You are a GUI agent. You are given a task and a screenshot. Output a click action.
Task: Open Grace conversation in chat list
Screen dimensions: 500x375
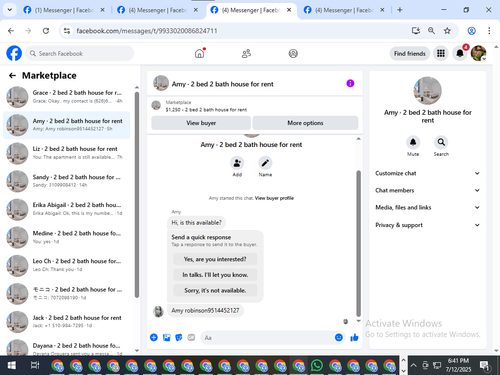pyautogui.click(x=67, y=97)
